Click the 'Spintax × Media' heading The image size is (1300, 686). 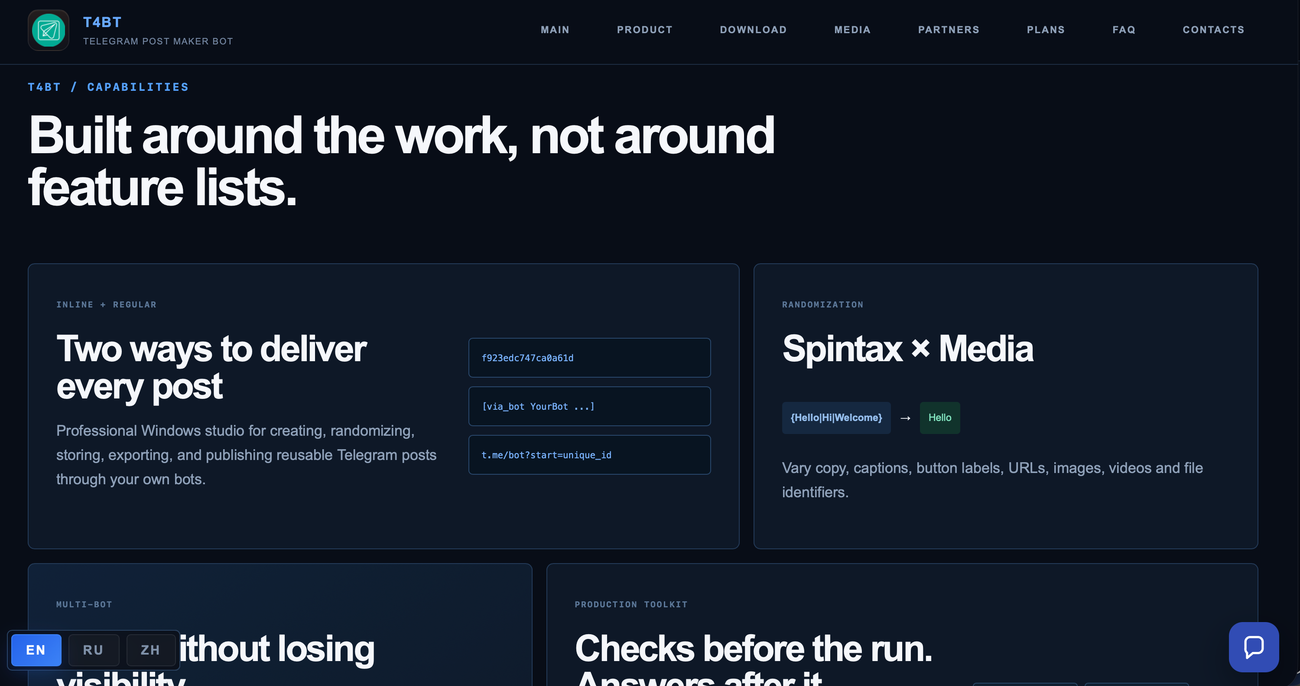coord(908,349)
